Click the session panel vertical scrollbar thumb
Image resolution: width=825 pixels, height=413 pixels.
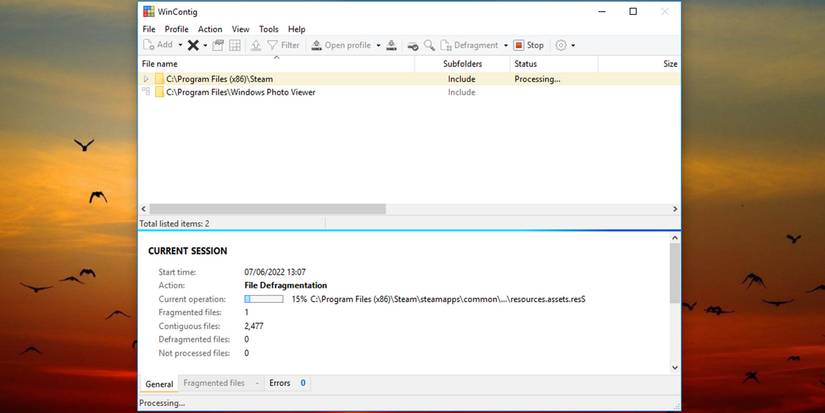(675, 273)
